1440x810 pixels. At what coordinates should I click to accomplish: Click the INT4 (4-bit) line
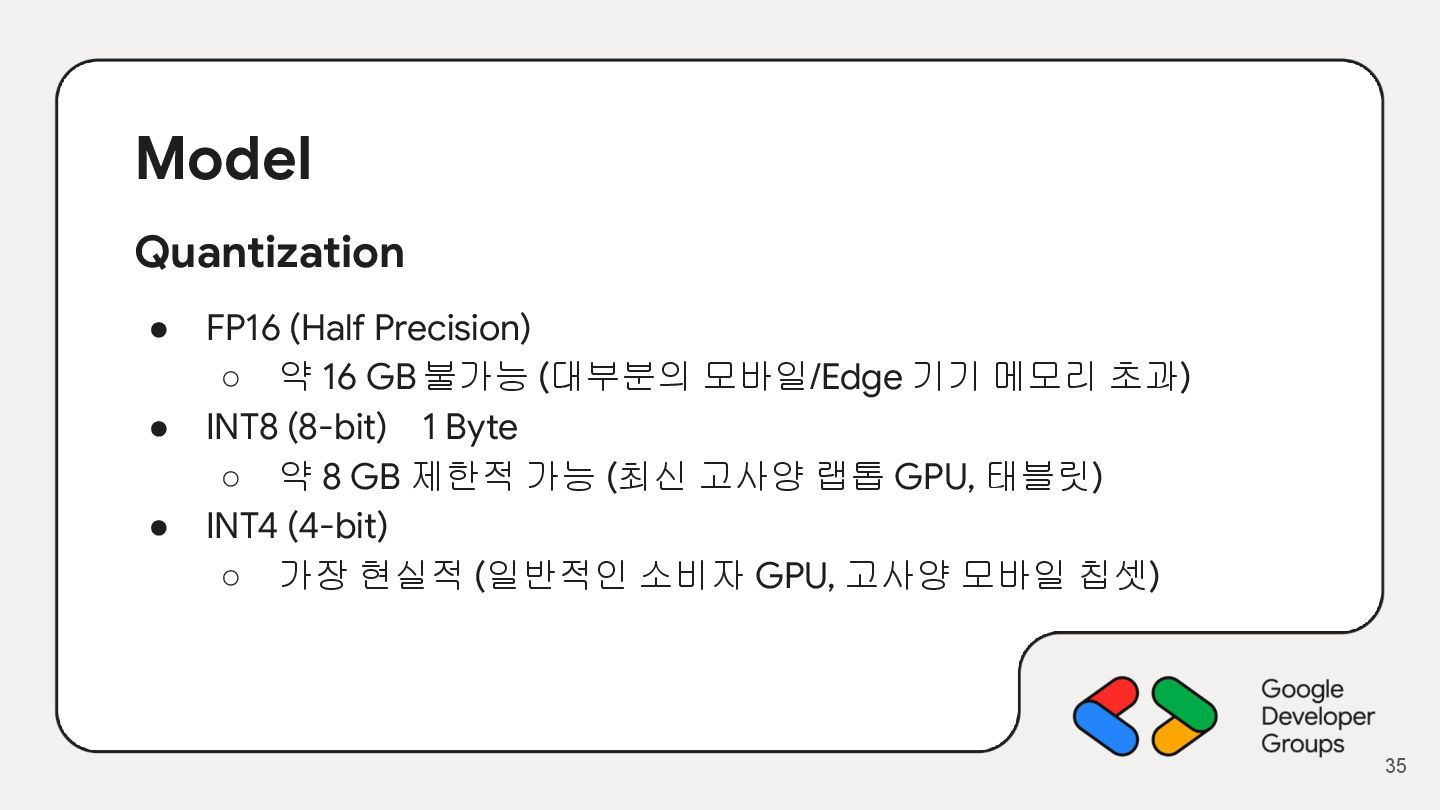pos(296,526)
